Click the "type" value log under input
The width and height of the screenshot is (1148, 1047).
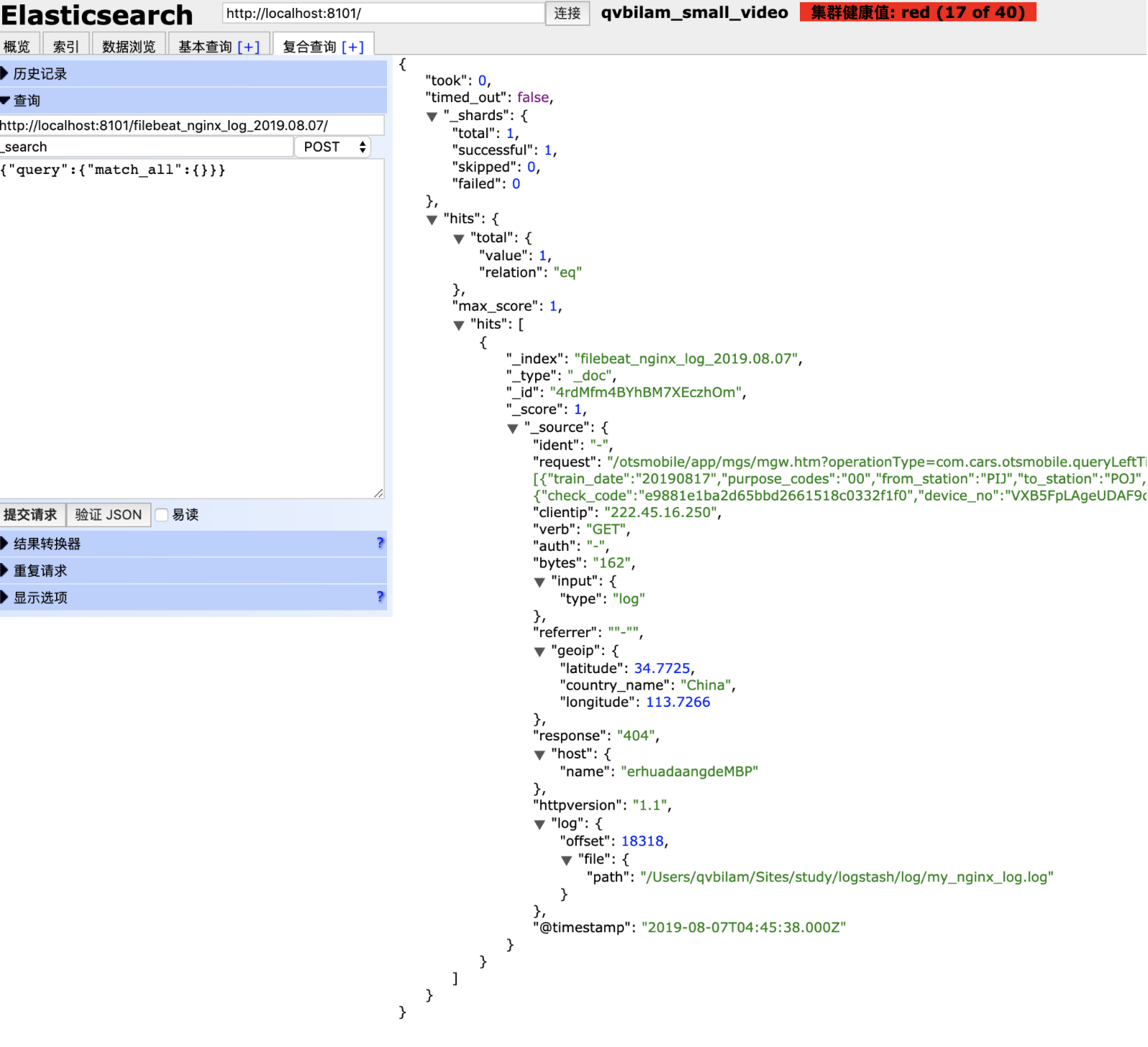629,599
